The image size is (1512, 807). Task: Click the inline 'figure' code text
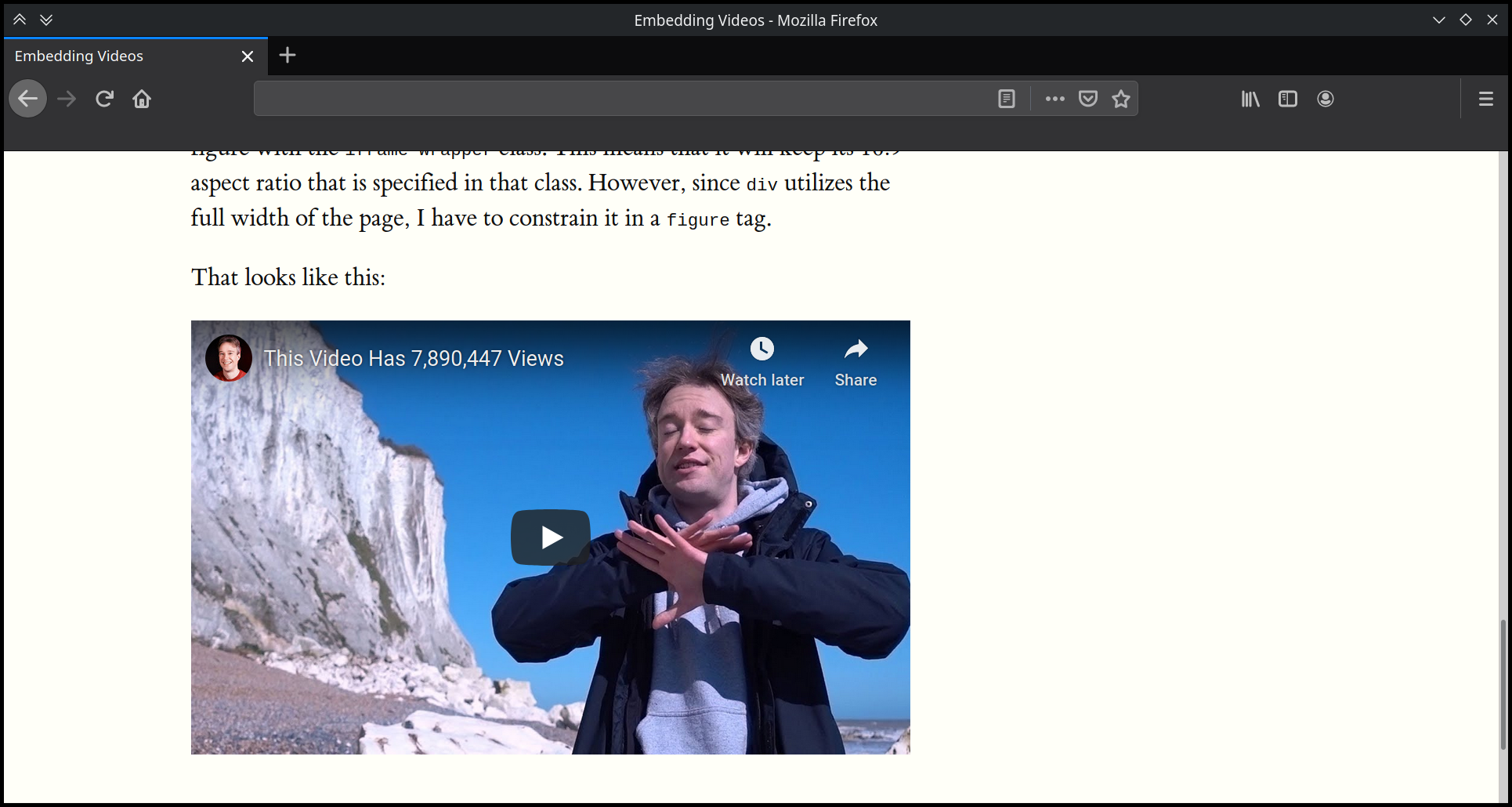(698, 220)
